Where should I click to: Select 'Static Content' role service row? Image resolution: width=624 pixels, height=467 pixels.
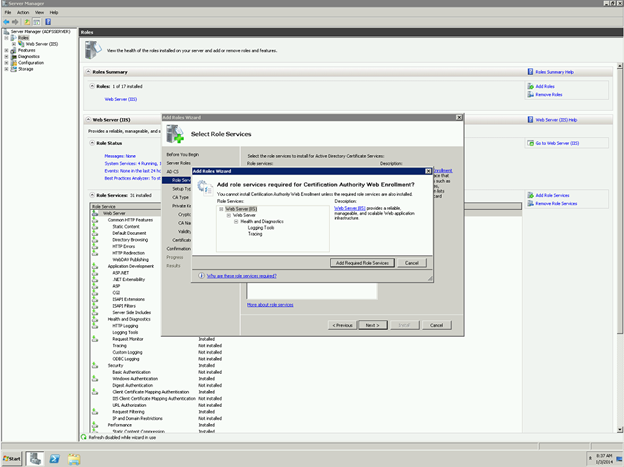126,227
